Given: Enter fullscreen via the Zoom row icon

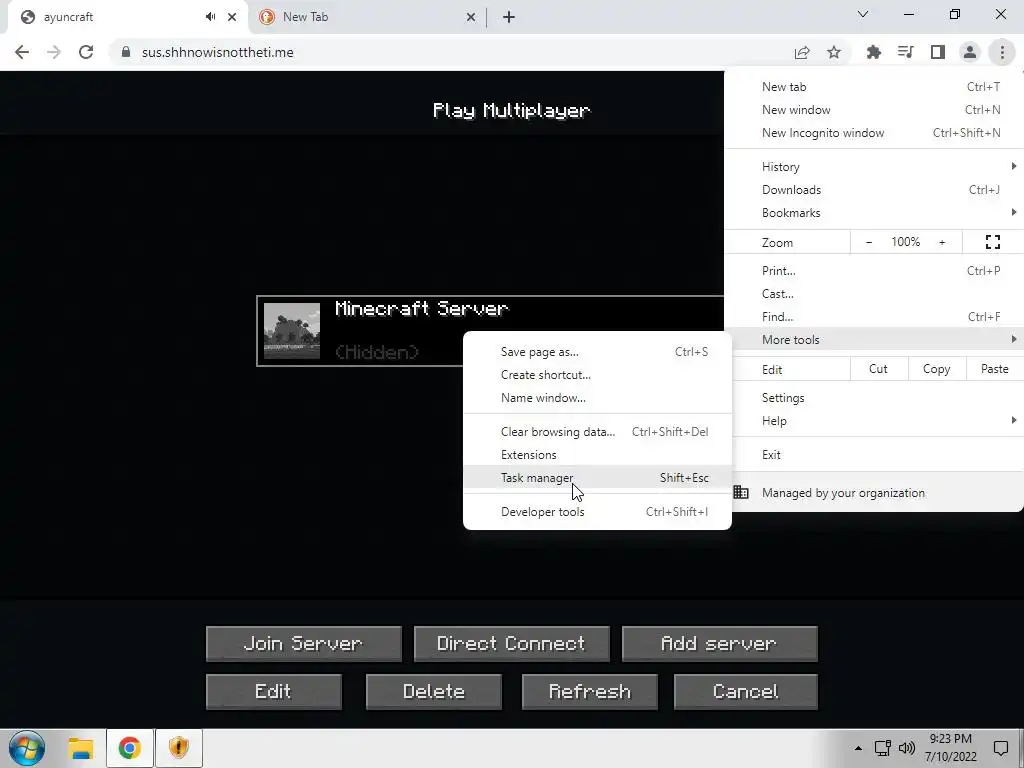Looking at the screenshot, I should (993, 242).
